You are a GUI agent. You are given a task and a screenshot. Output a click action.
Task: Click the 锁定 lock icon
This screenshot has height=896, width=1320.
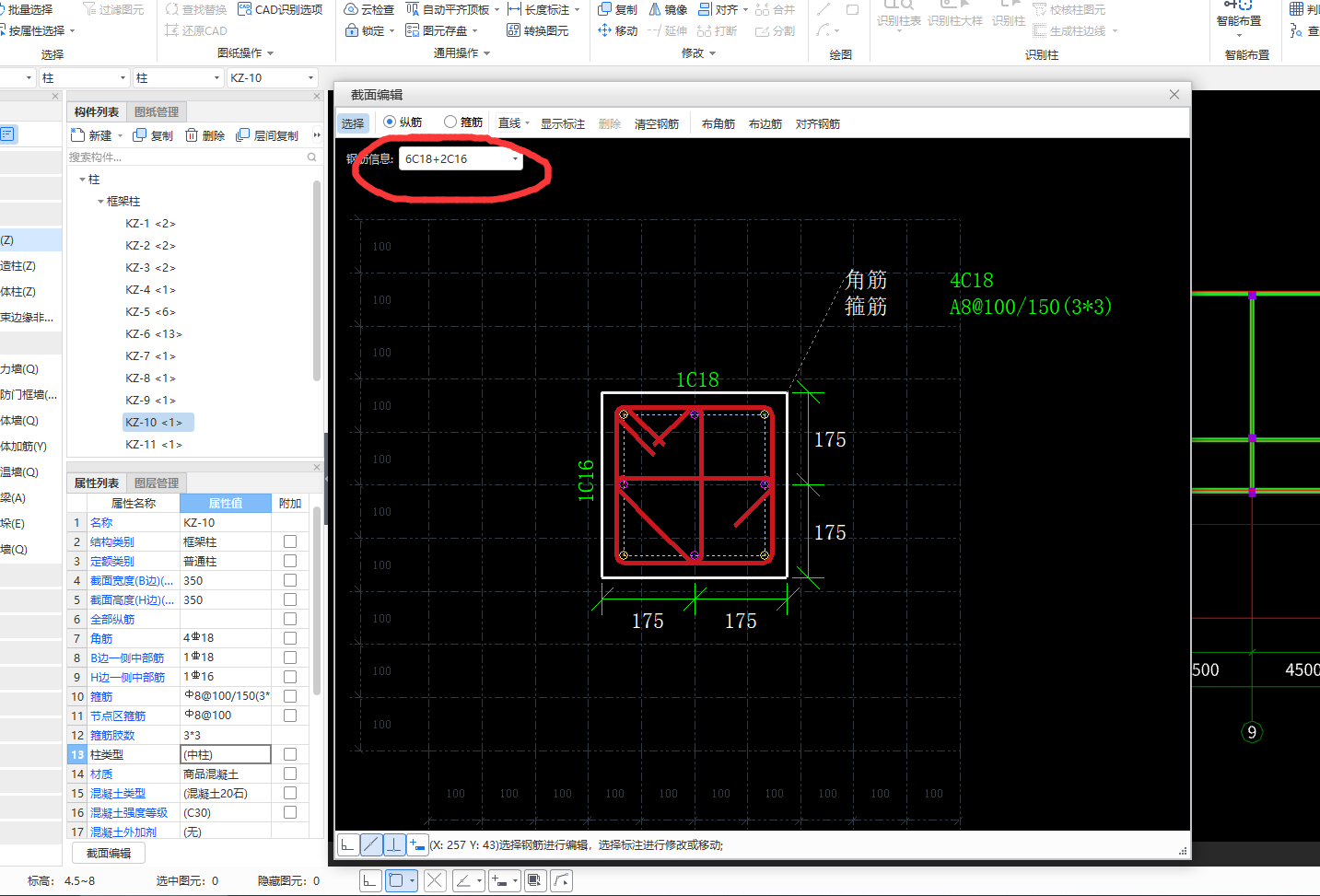tap(351, 30)
